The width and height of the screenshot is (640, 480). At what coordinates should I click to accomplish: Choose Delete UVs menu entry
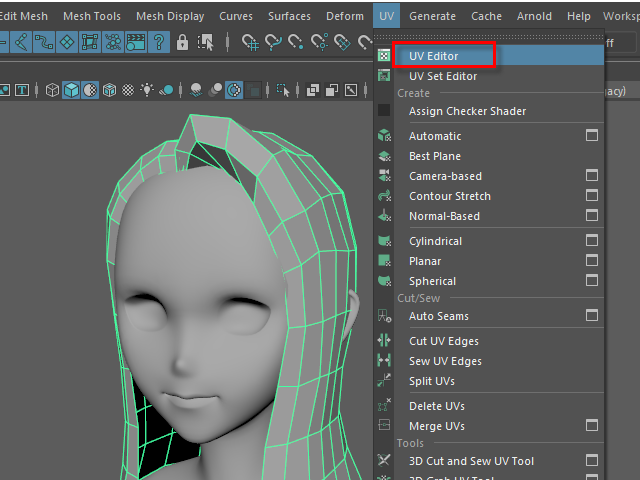[437, 406]
